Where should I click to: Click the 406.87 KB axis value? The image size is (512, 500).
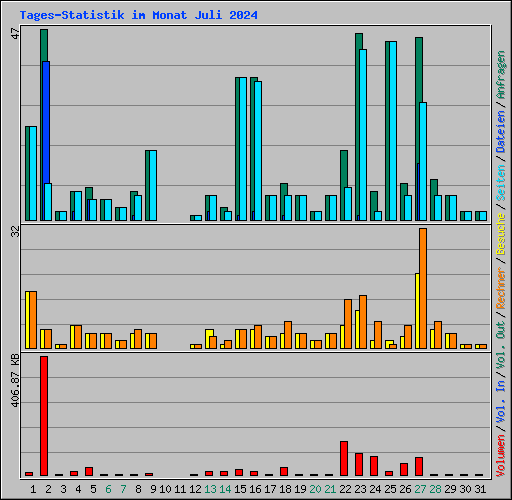coord(15,381)
